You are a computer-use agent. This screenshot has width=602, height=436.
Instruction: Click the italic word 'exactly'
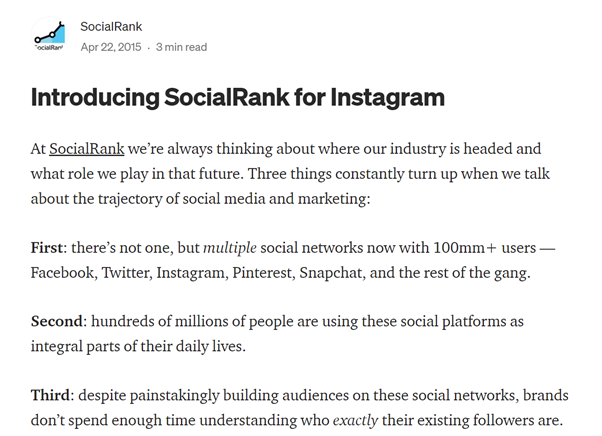tap(355, 421)
